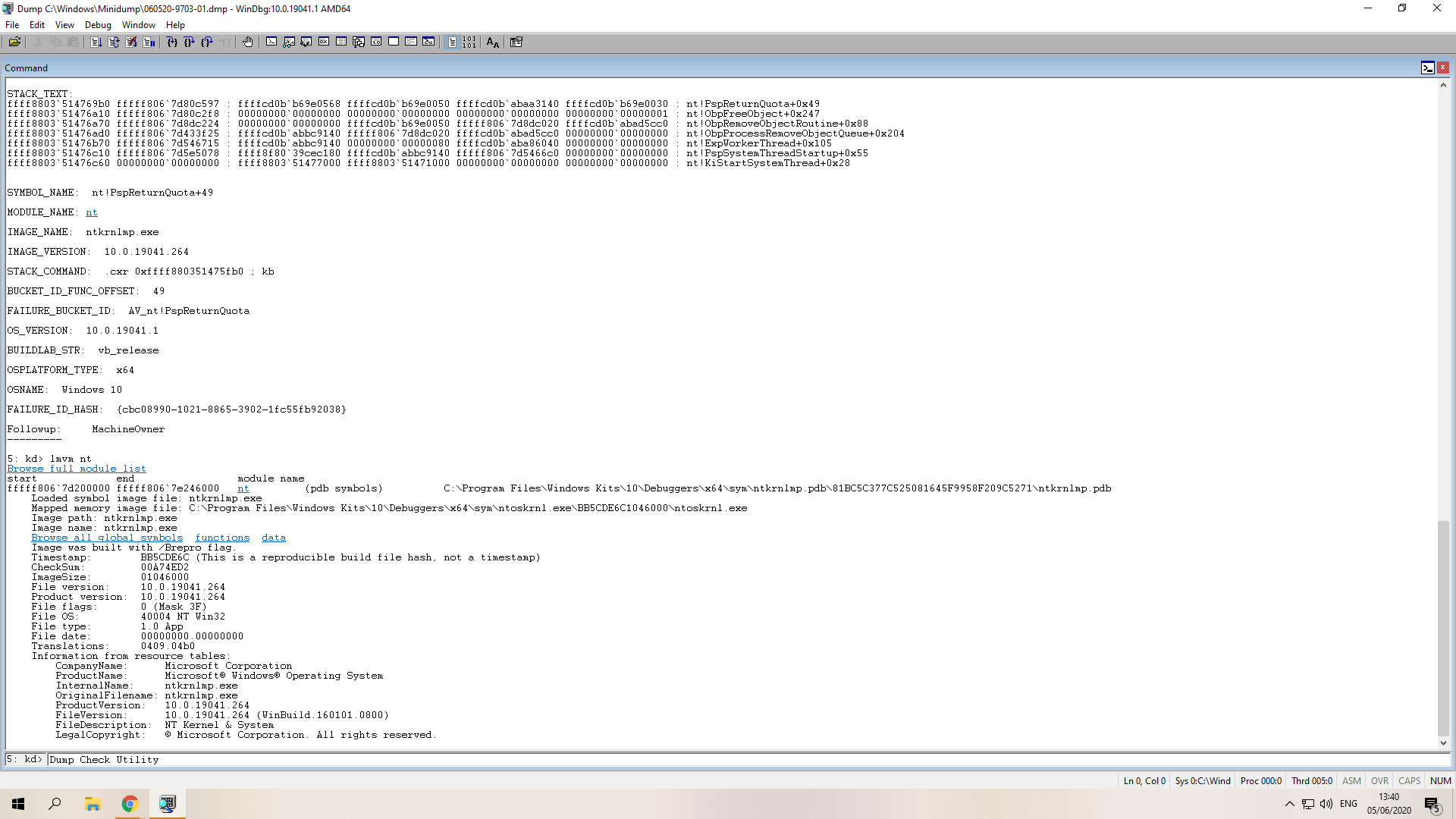Click the ASM status bar indicator
The image size is (1456, 819).
pos(1351,780)
